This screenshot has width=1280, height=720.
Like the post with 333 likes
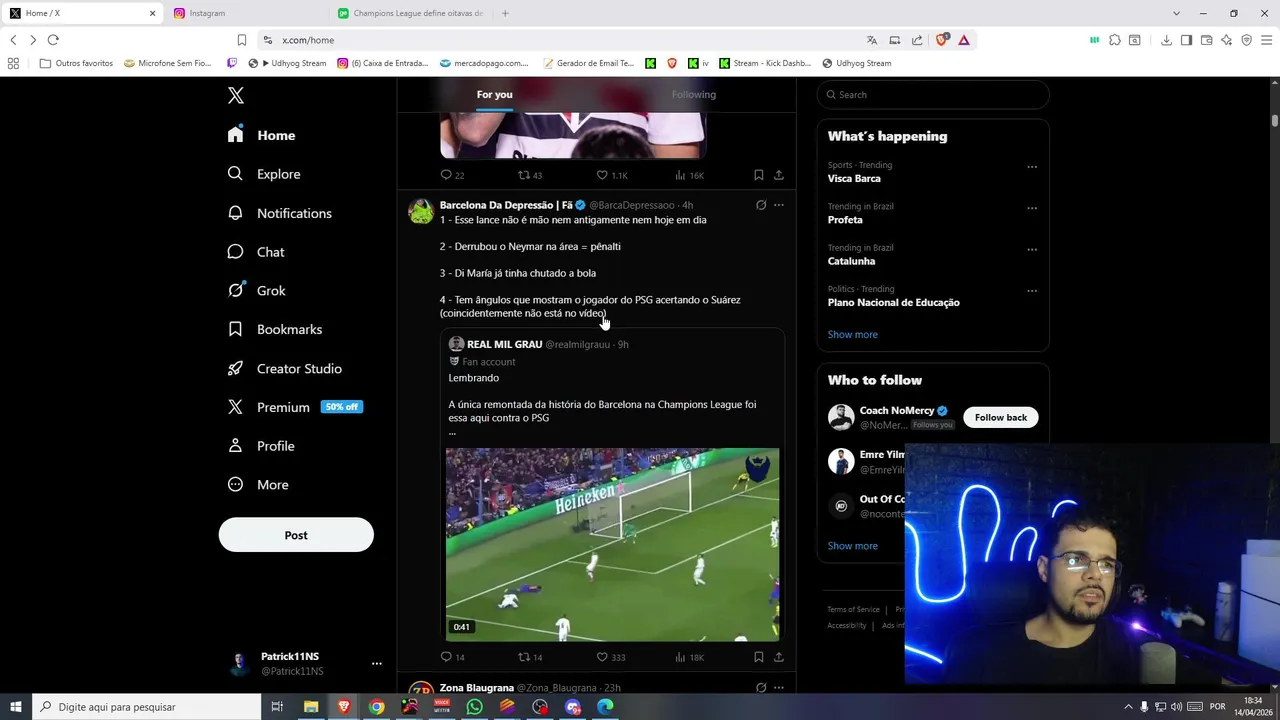point(611,657)
